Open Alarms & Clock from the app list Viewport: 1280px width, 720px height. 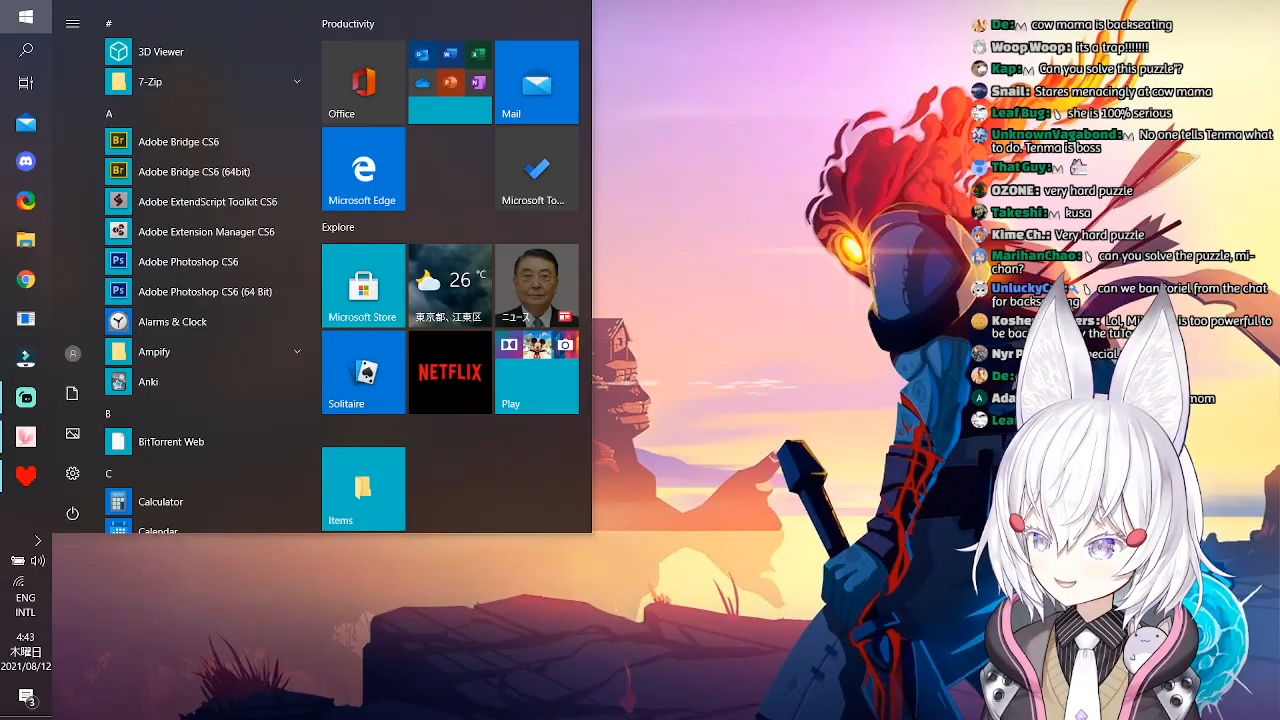pyautogui.click(x=205, y=322)
